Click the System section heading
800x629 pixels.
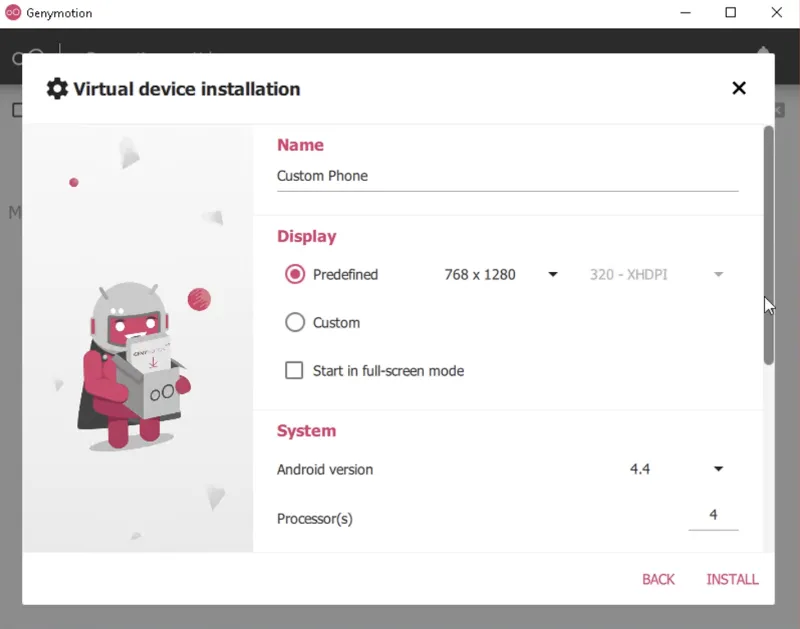click(x=306, y=431)
